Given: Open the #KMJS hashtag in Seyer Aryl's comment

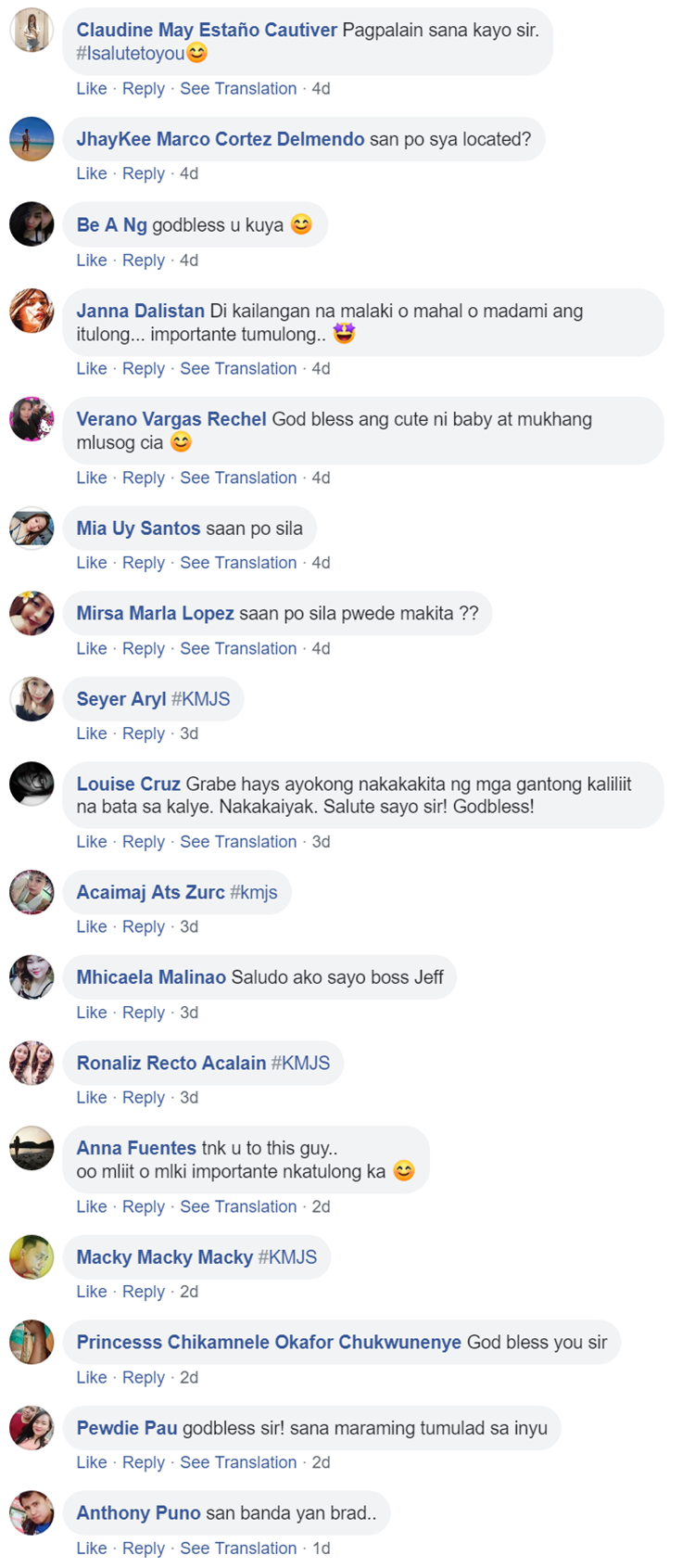Looking at the screenshot, I should coord(200,699).
